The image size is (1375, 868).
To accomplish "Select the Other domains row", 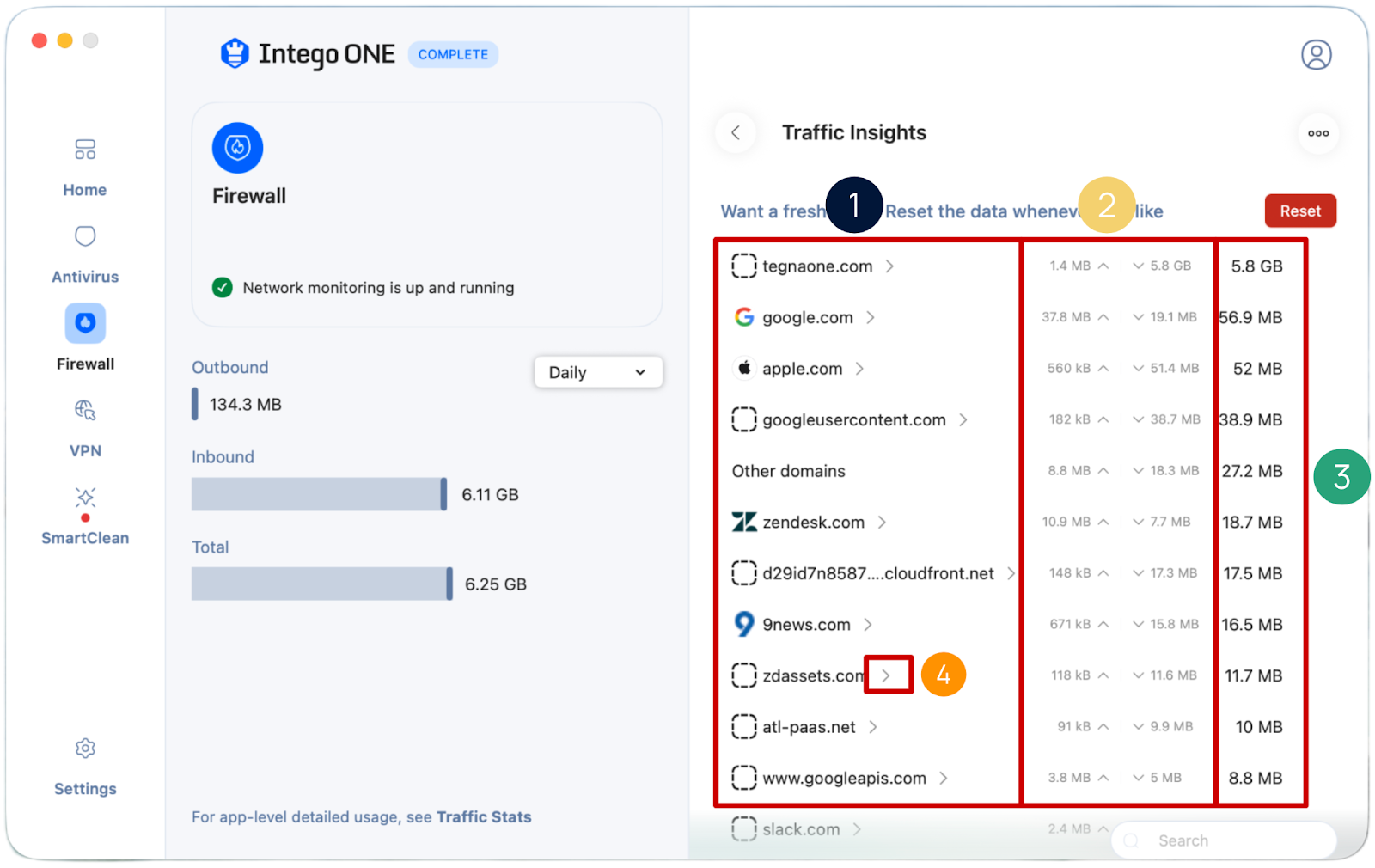I will click(1007, 471).
